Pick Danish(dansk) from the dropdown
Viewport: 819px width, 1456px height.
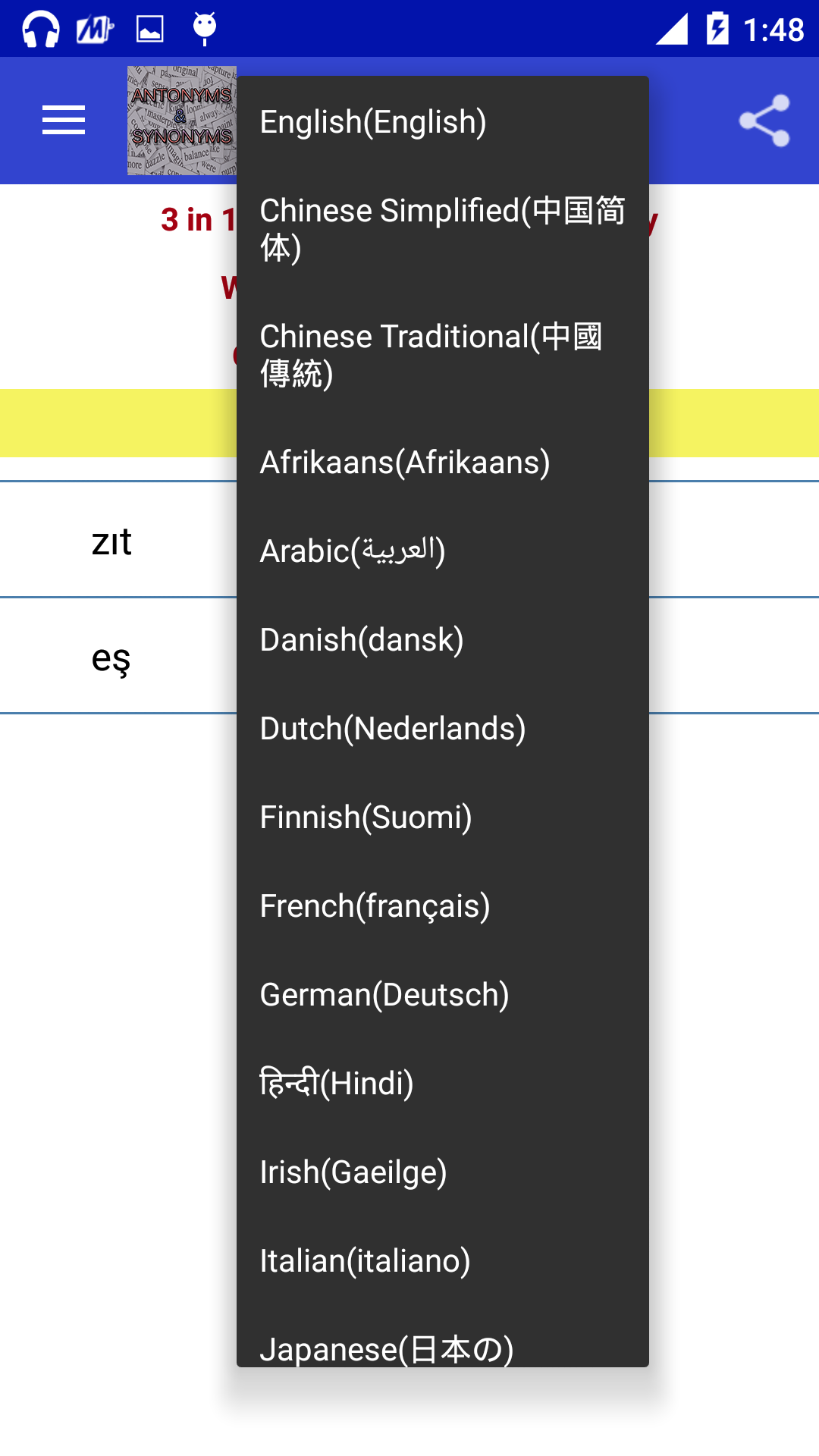coord(443,639)
